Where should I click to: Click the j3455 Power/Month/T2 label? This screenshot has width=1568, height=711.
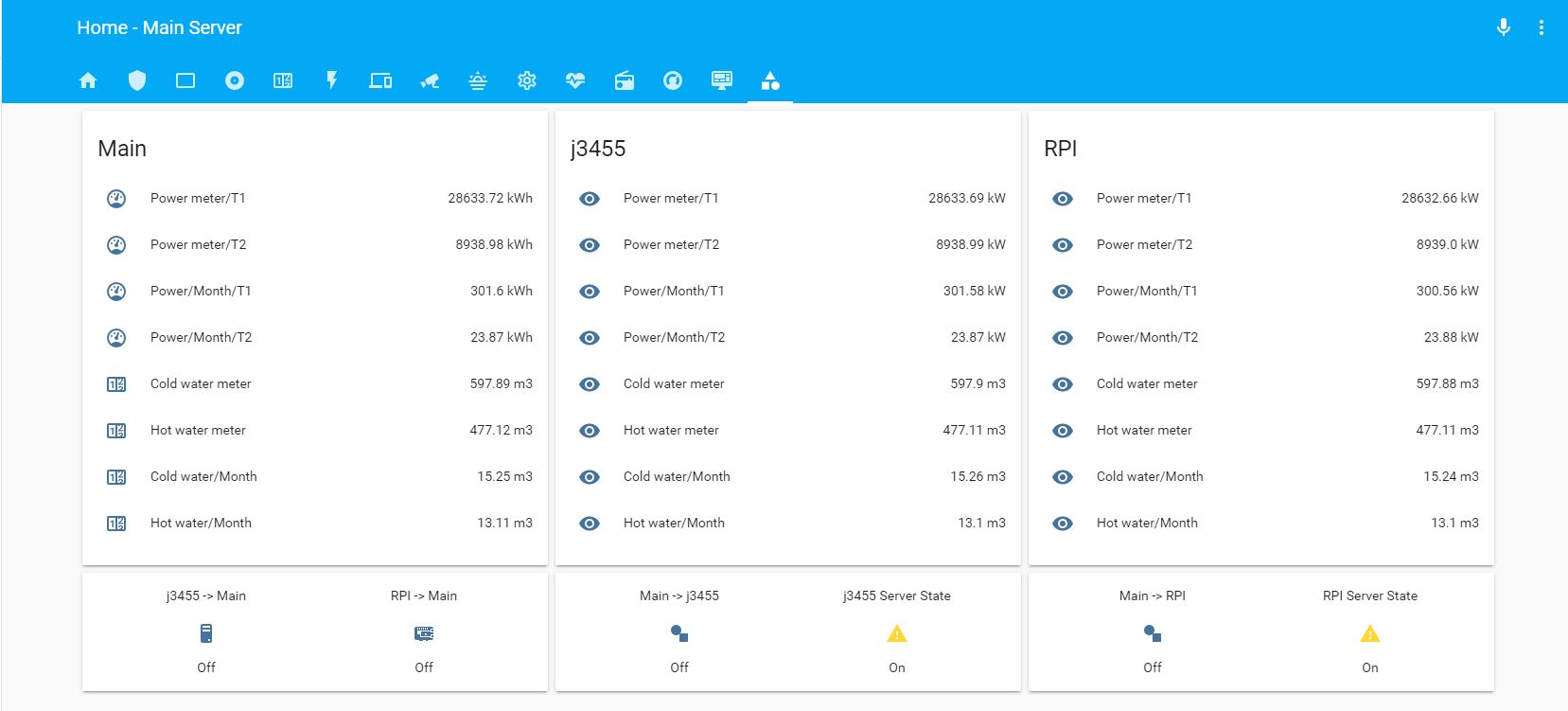click(674, 337)
